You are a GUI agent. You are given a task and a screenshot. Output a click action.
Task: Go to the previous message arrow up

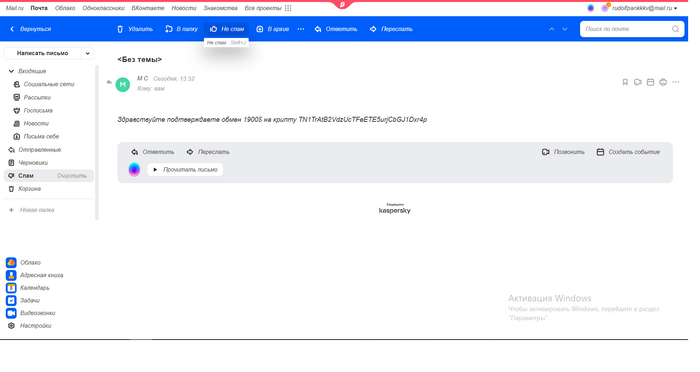(552, 29)
